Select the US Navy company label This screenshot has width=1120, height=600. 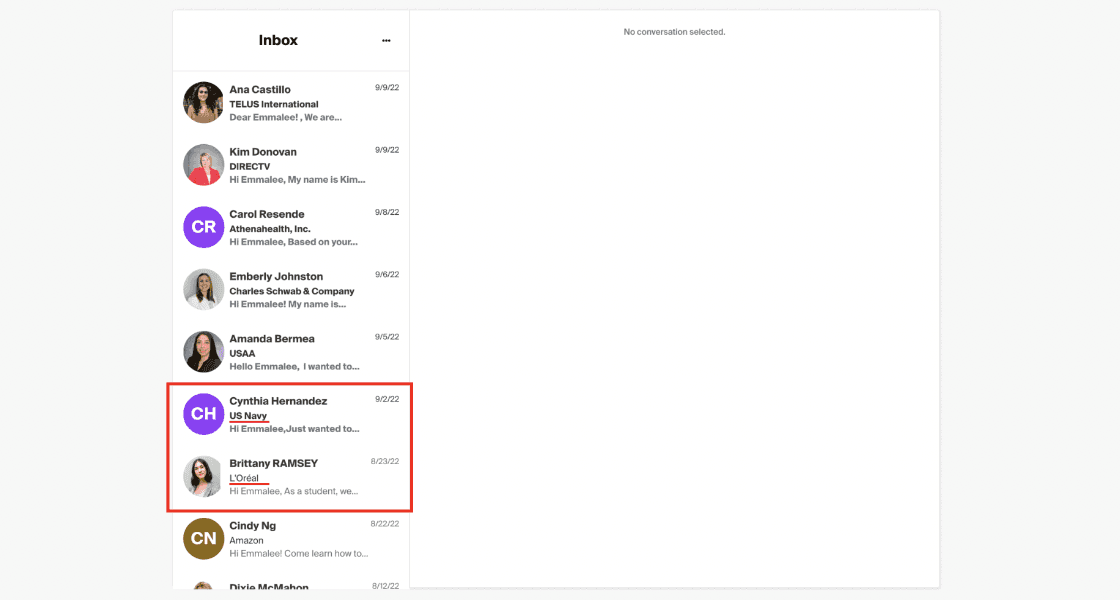pos(248,416)
